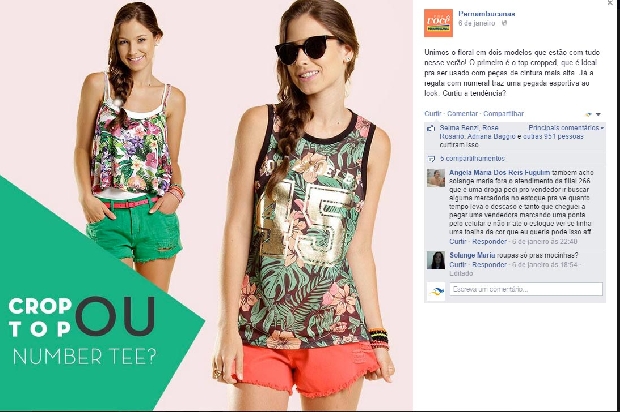Open the Pernambucanas page logo avatar
Viewport: 620px width, 412px height.
pos(438,23)
